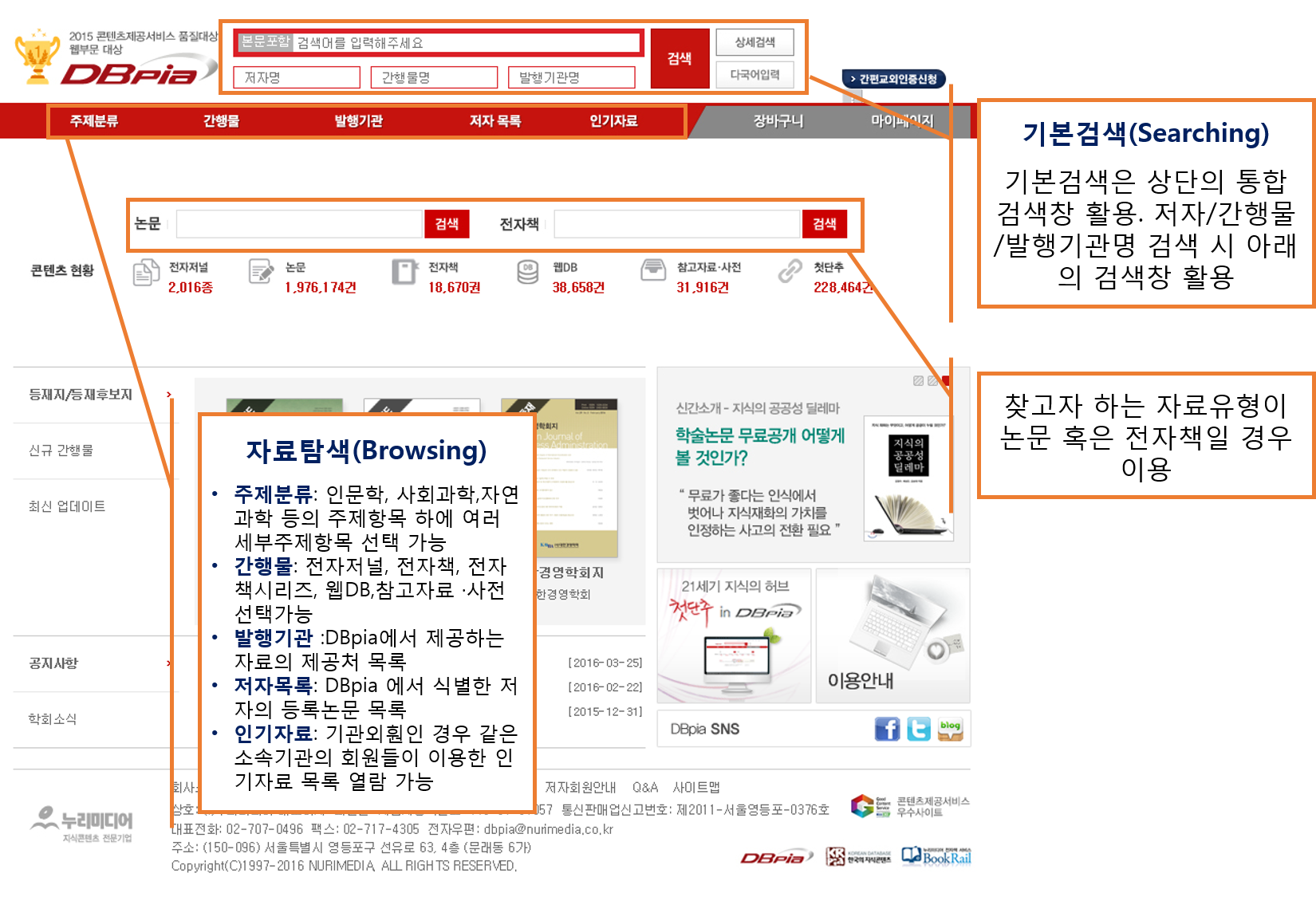Click the [2015-12-31] notice date
This screenshot has height=897, width=1316.
tap(605, 712)
